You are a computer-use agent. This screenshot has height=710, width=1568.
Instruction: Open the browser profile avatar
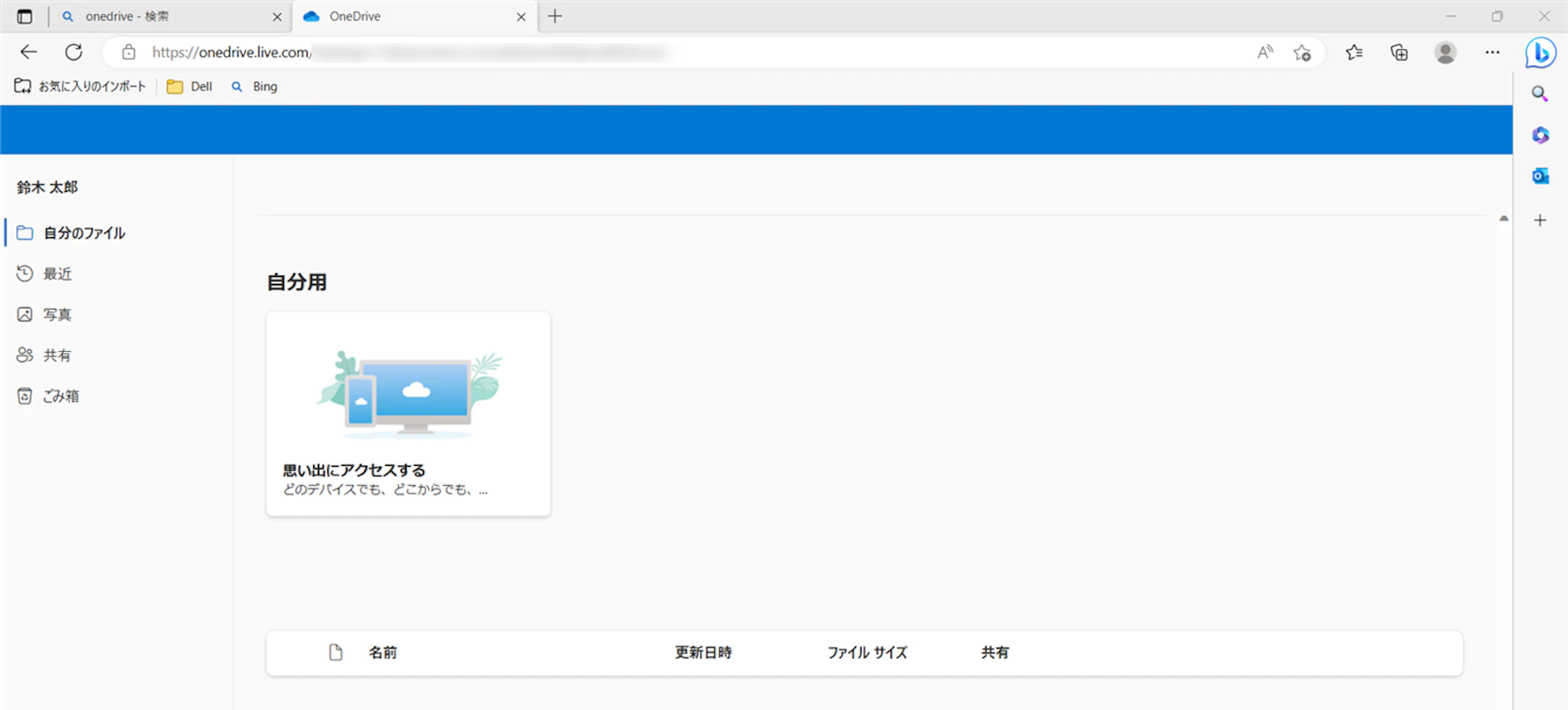[x=1445, y=53]
